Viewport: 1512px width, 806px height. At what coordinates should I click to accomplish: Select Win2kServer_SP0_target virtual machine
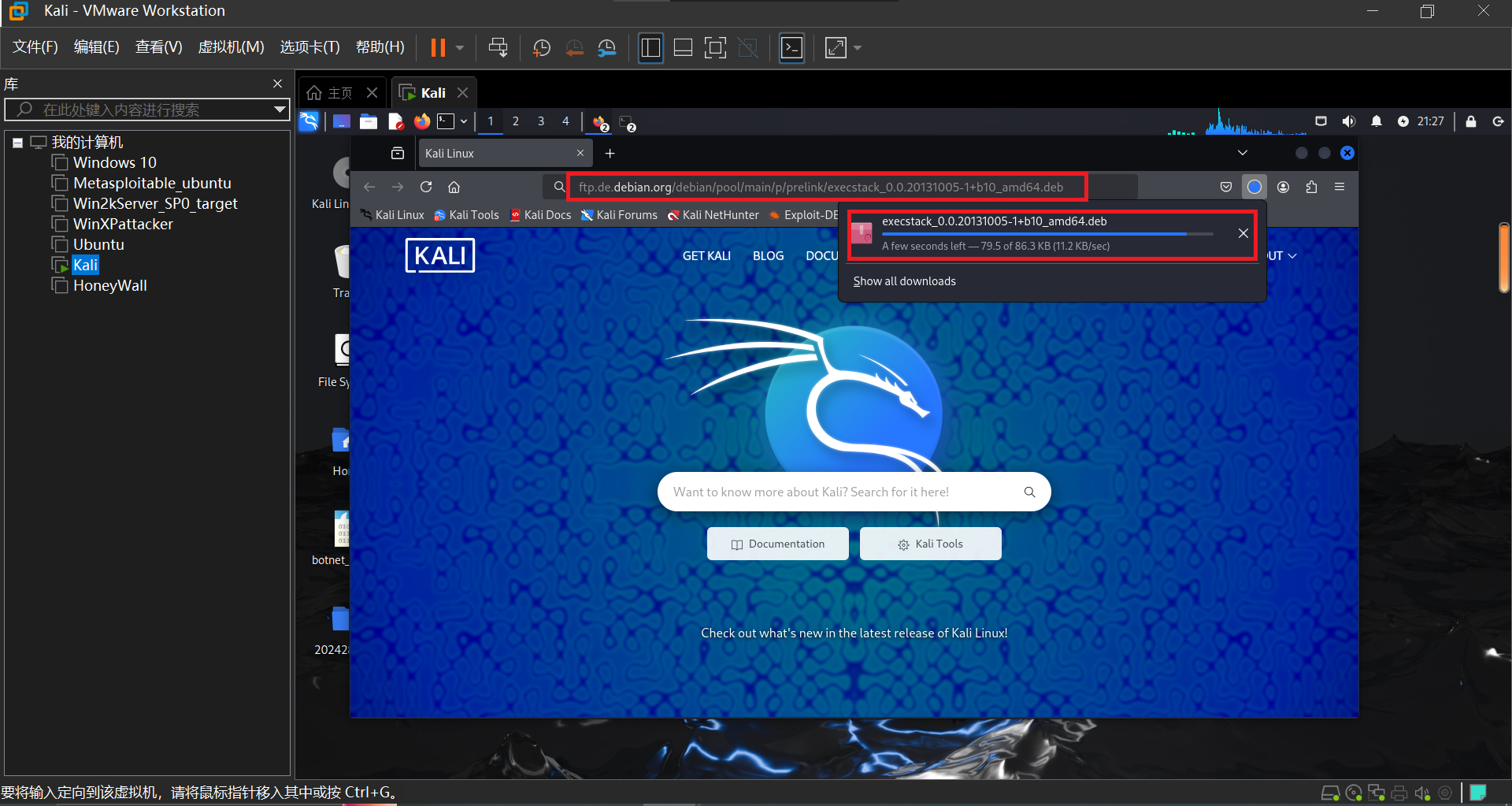point(154,204)
